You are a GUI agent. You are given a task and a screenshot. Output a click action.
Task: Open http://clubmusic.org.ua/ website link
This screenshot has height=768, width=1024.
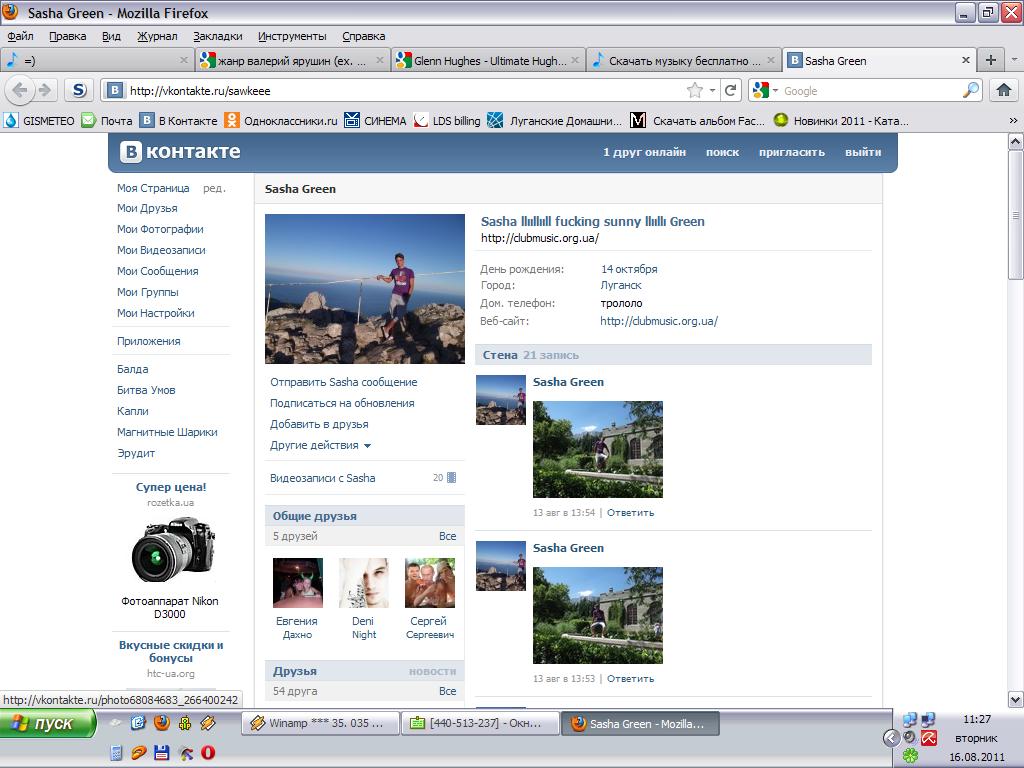[x=659, y=321]
